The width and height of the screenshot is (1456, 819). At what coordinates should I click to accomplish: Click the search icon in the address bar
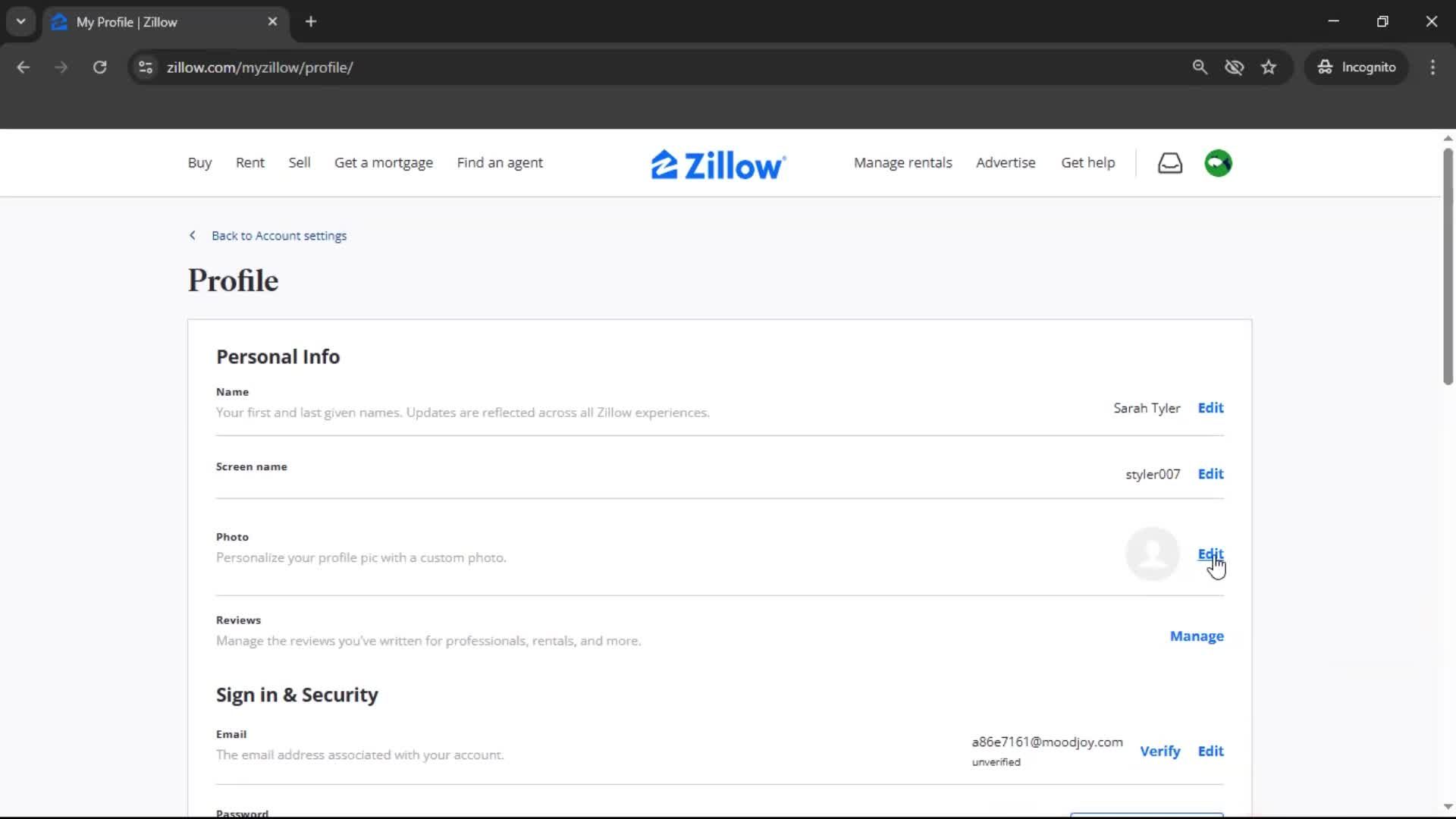1200,67
